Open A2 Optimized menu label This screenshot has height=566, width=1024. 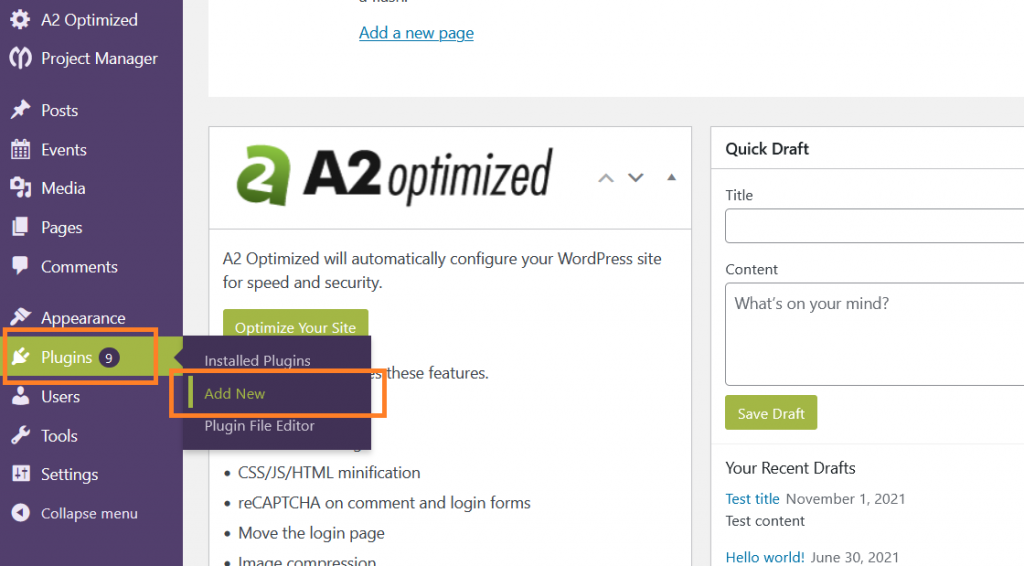coord(89,20)
